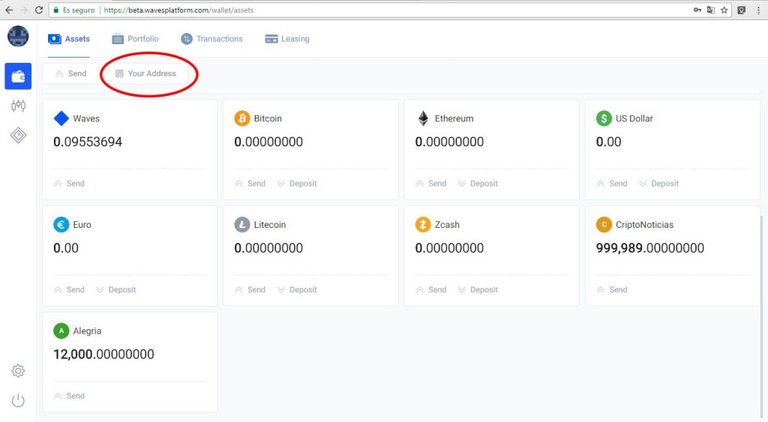The height and width of the screenshot is (422, 768).
Task: Send from the Alegria card
Action: point(69,396)
